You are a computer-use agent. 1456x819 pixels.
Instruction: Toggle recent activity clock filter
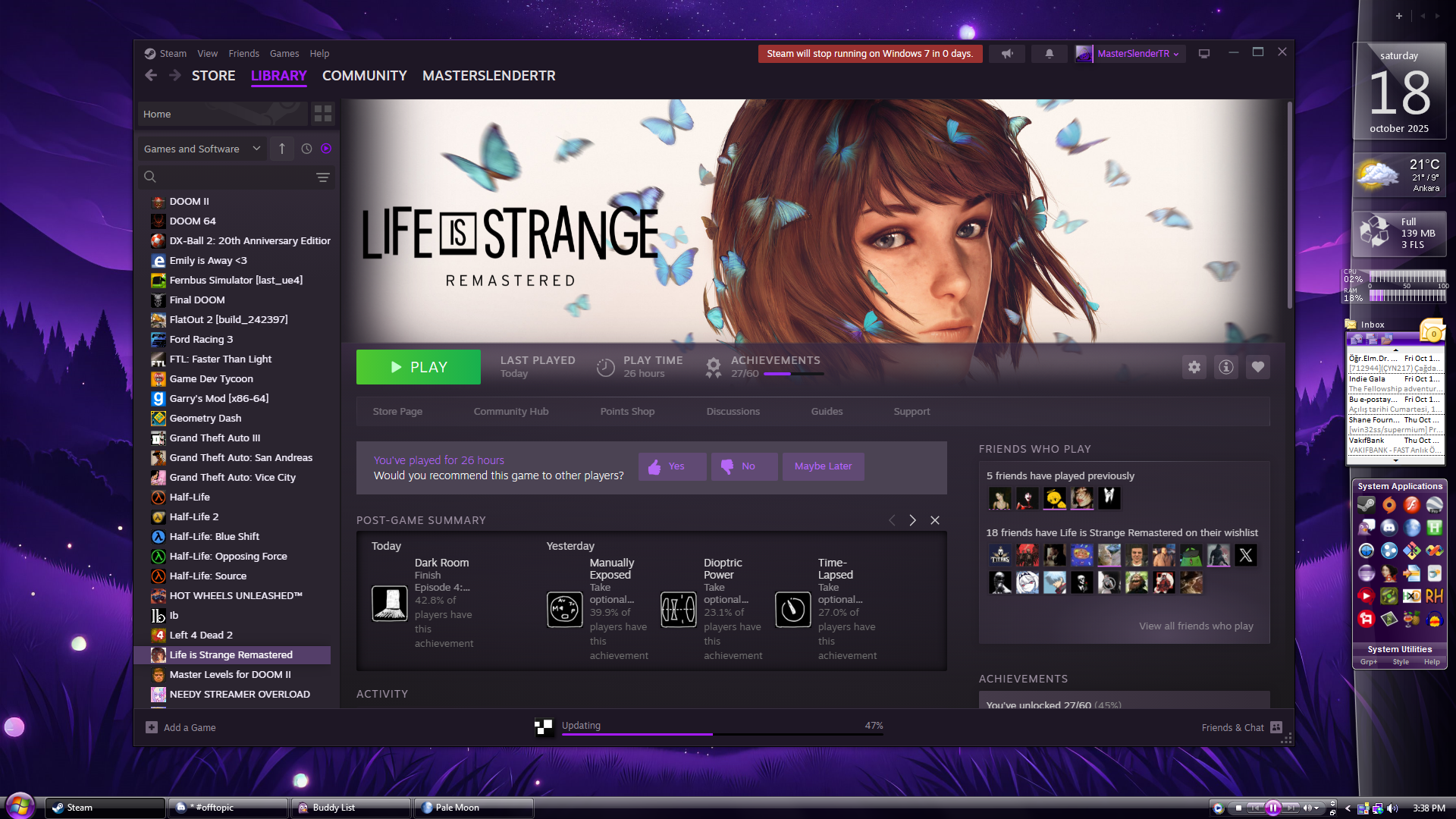(x=306, y=149)
